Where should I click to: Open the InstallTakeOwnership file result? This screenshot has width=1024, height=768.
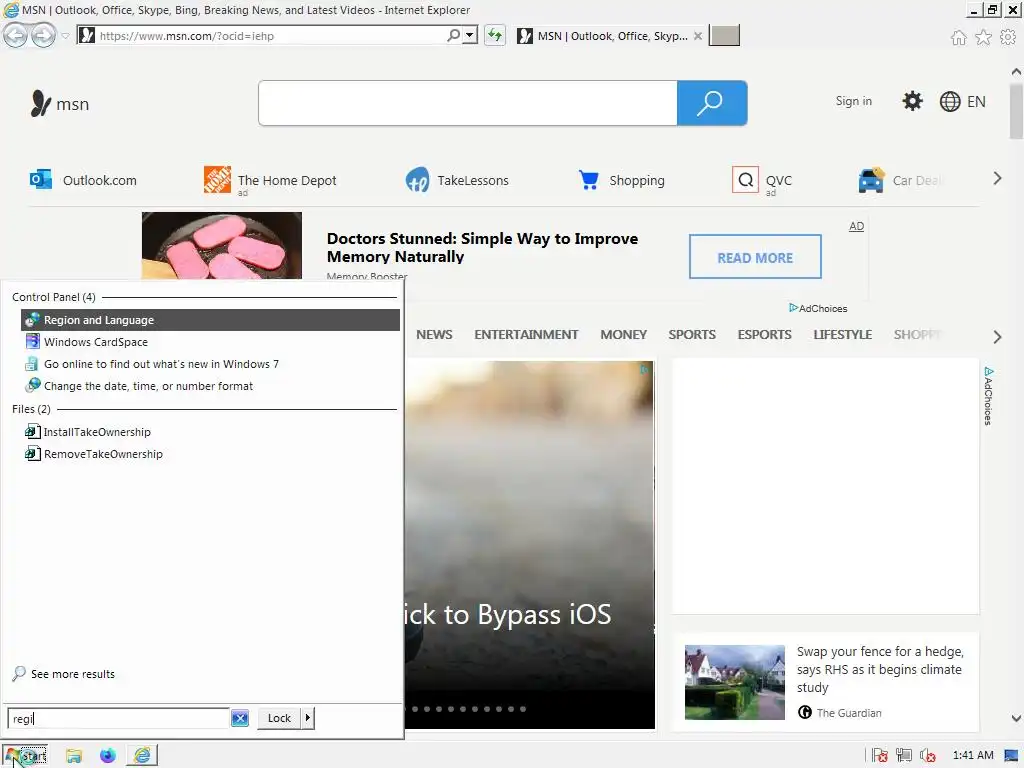pyautogui.click(x=210, y=432)
